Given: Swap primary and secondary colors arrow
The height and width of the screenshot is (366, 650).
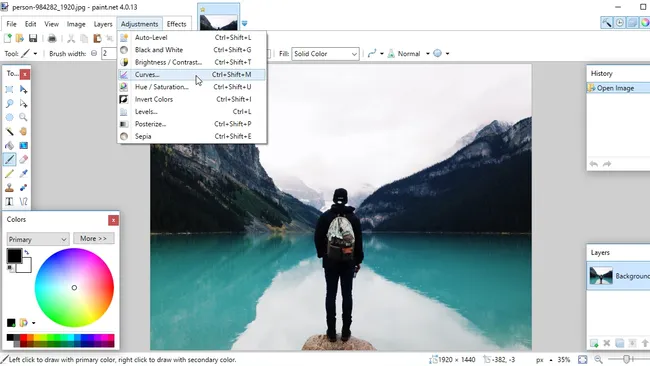Looking at the screenshot, I should [x=27, y=252].
